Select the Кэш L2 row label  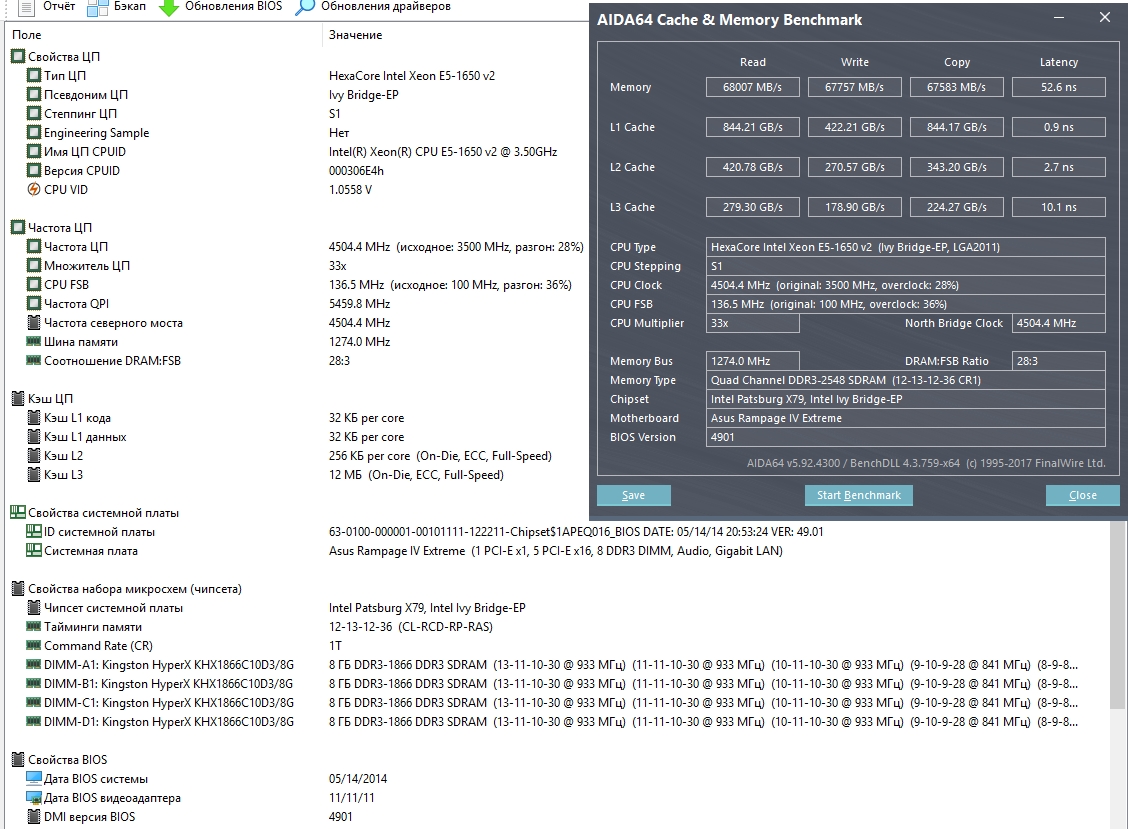coord(63,456)
